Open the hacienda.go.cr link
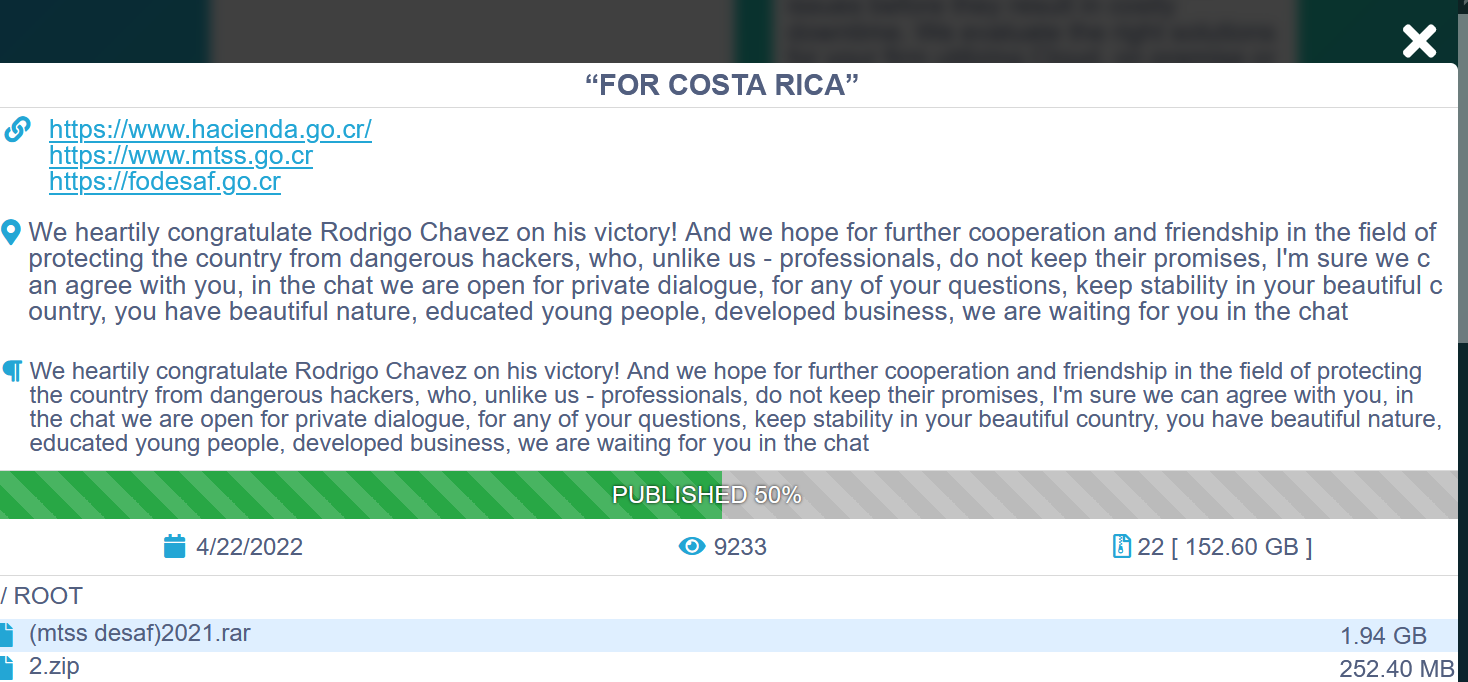The height and width of the screenshot is (682, 1468). pyautogui.click(x=210, y=130)
